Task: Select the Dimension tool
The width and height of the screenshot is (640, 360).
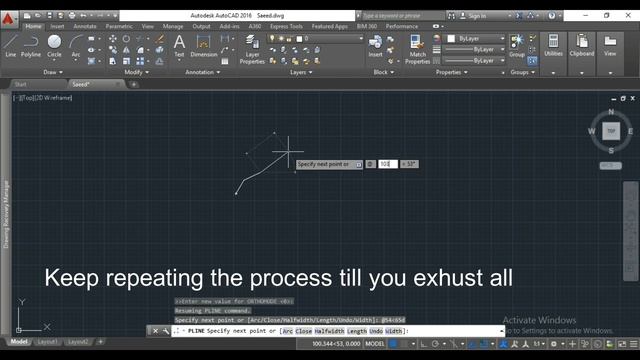Action: pos(203,46)
